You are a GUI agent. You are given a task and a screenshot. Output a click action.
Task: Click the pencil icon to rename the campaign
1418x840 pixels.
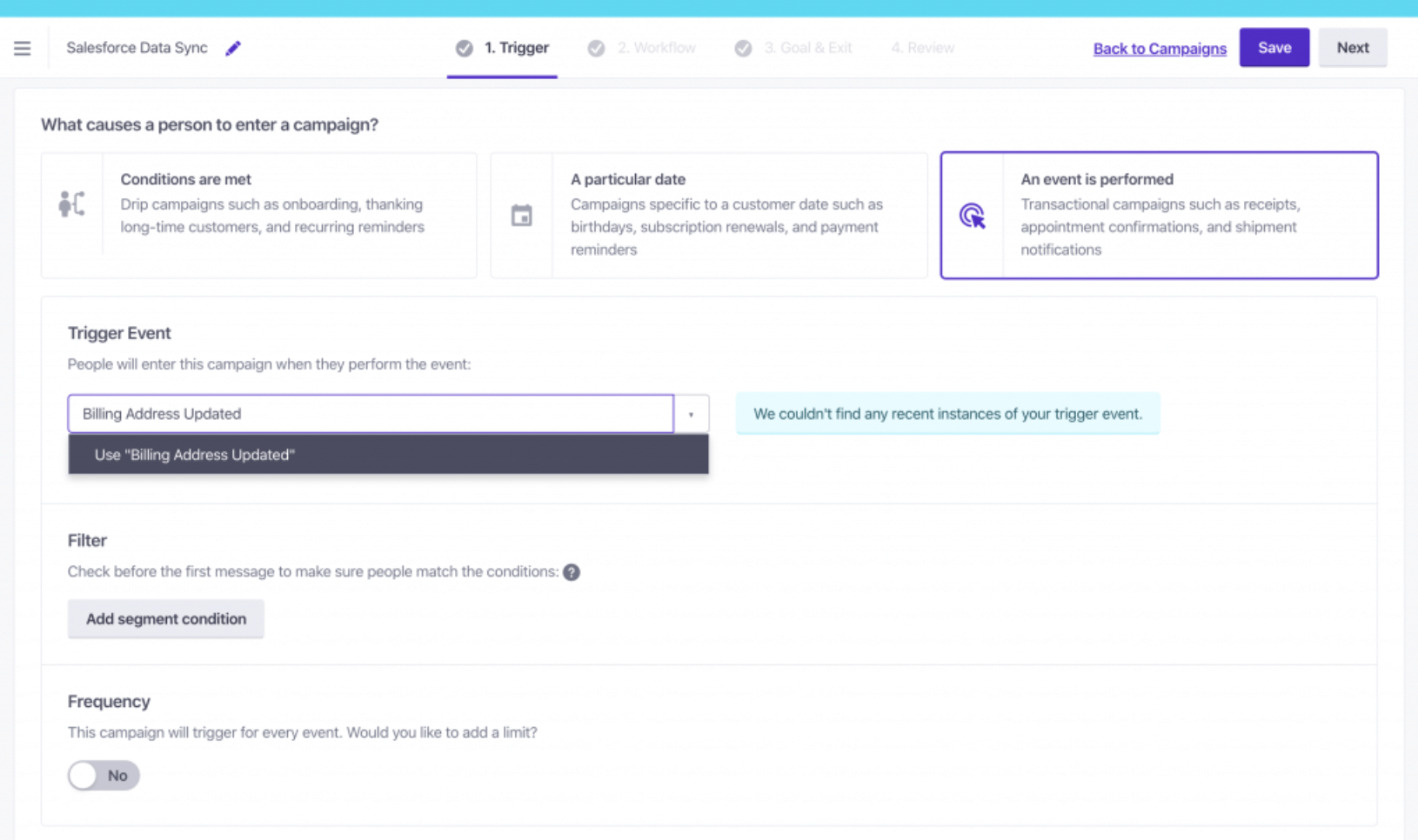[232, 49]
